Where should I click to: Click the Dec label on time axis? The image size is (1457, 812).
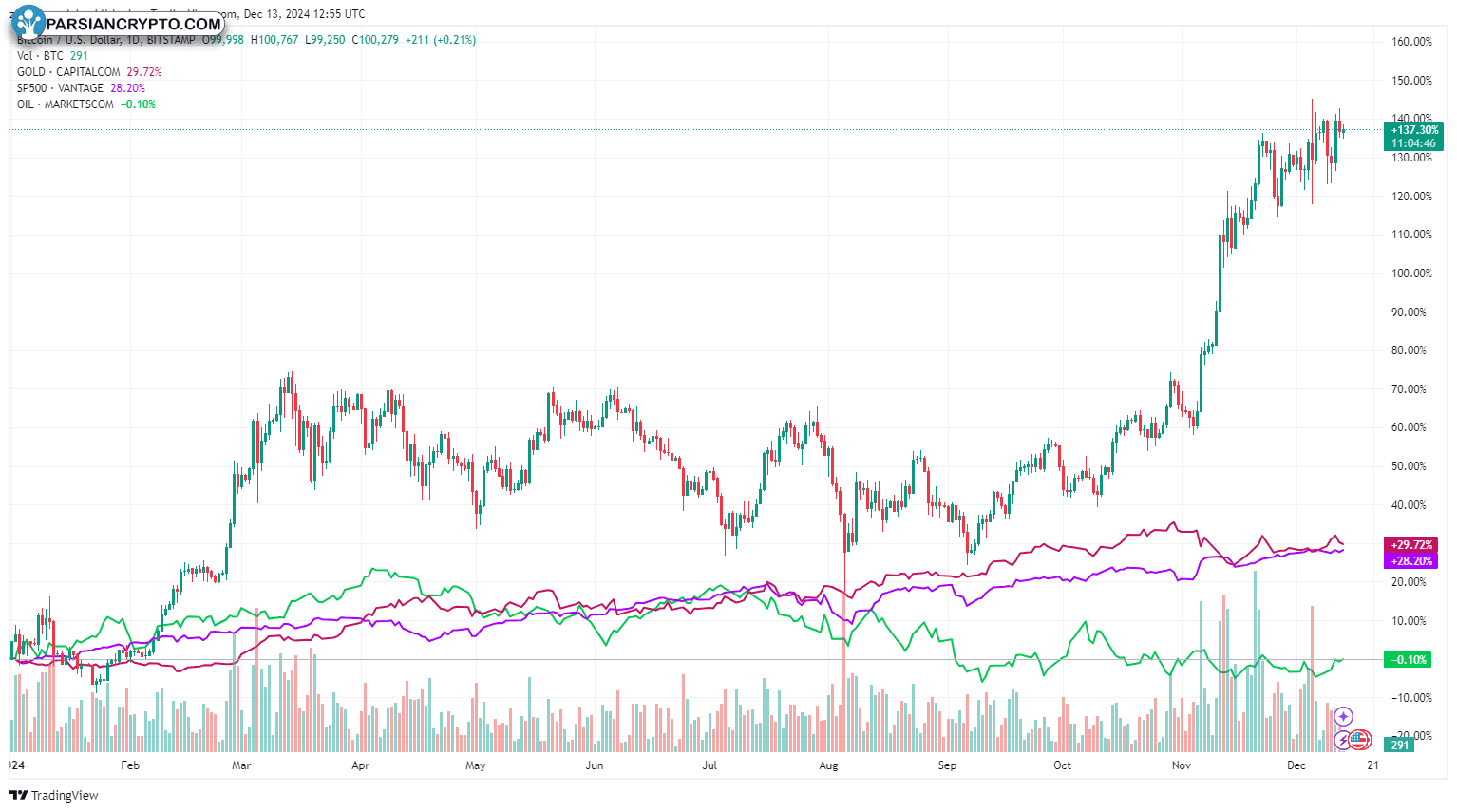(x=1296, y=765)
